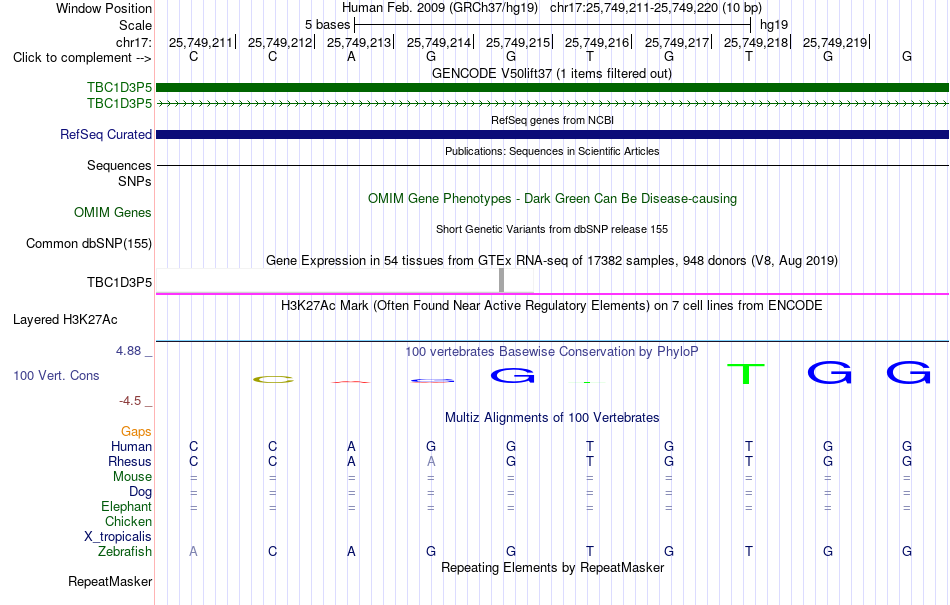Click the chr17:25,749,211-25,749,220 position text

634,8
